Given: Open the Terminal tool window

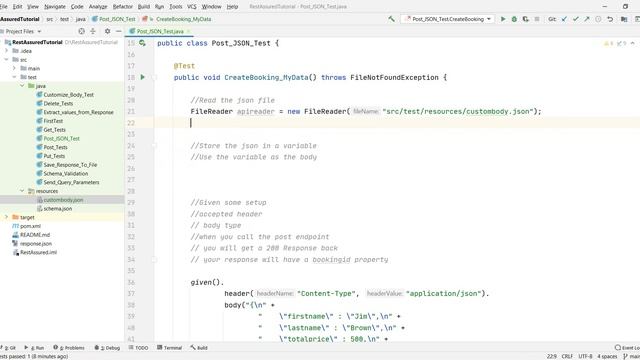Looking at the screenshot, I should point(169,348).
